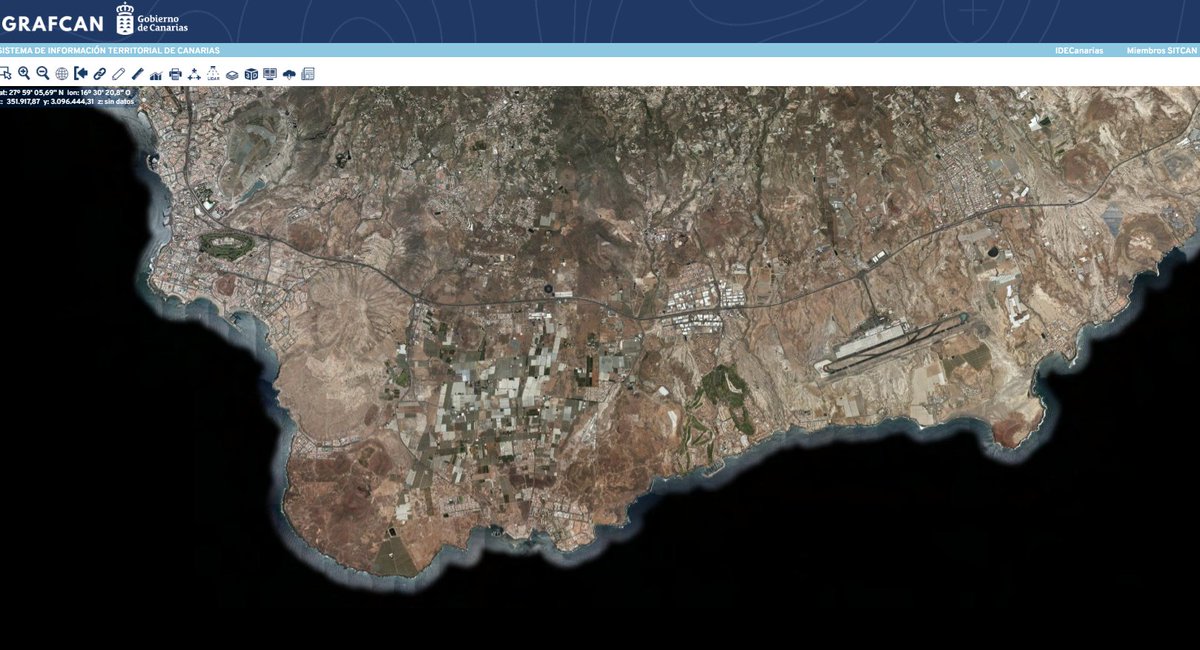Click the latitude and longitude coordinate readout
This screenshot has height=650, width=1200.
(65, 92)
